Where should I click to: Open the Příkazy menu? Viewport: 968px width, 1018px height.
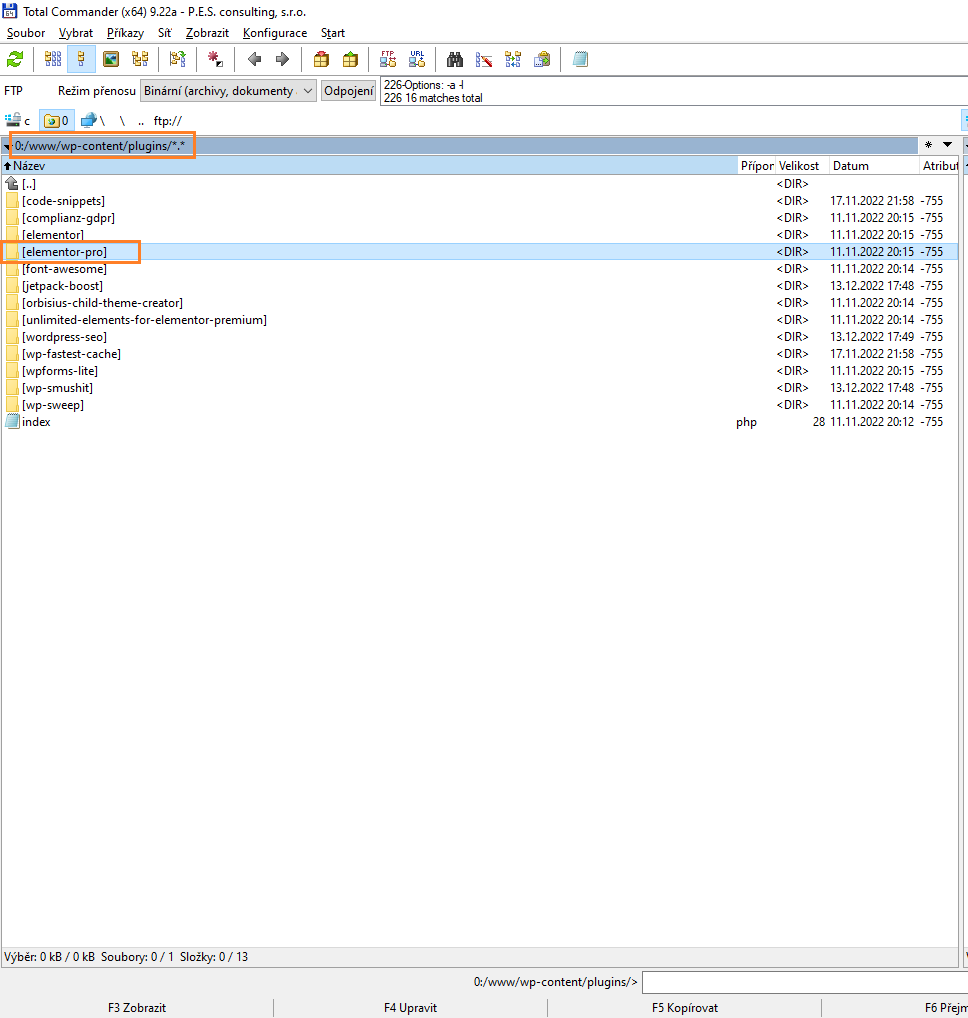pos(125,33)
